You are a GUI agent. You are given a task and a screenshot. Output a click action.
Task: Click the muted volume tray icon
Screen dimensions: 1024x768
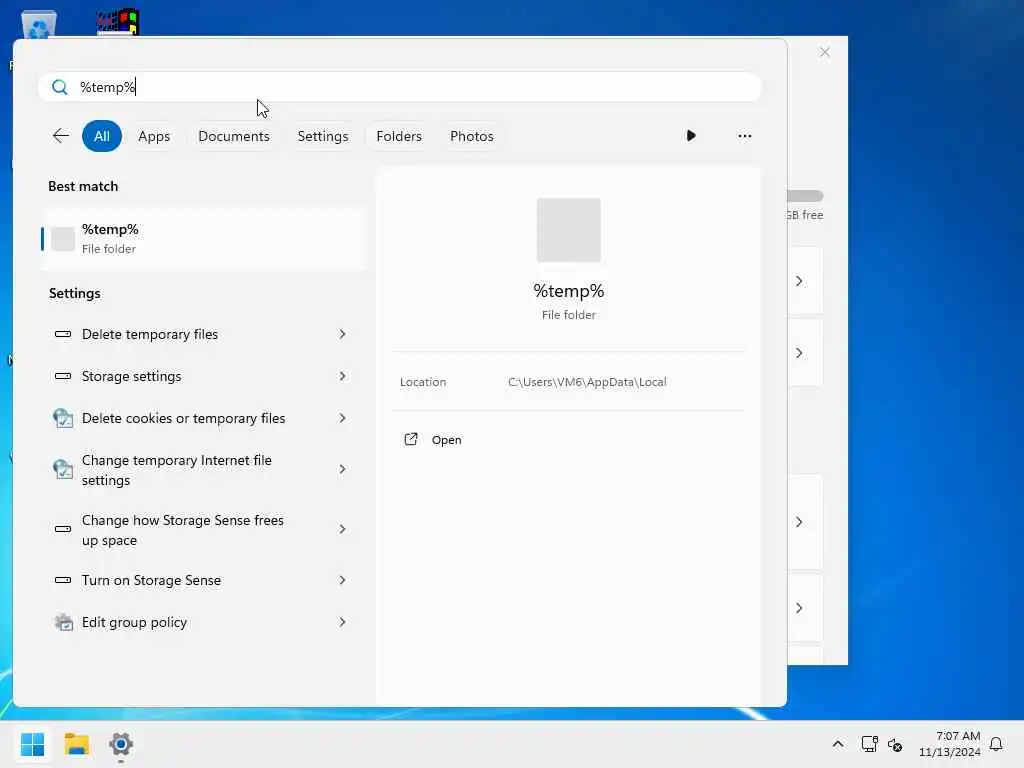[895, 744]
